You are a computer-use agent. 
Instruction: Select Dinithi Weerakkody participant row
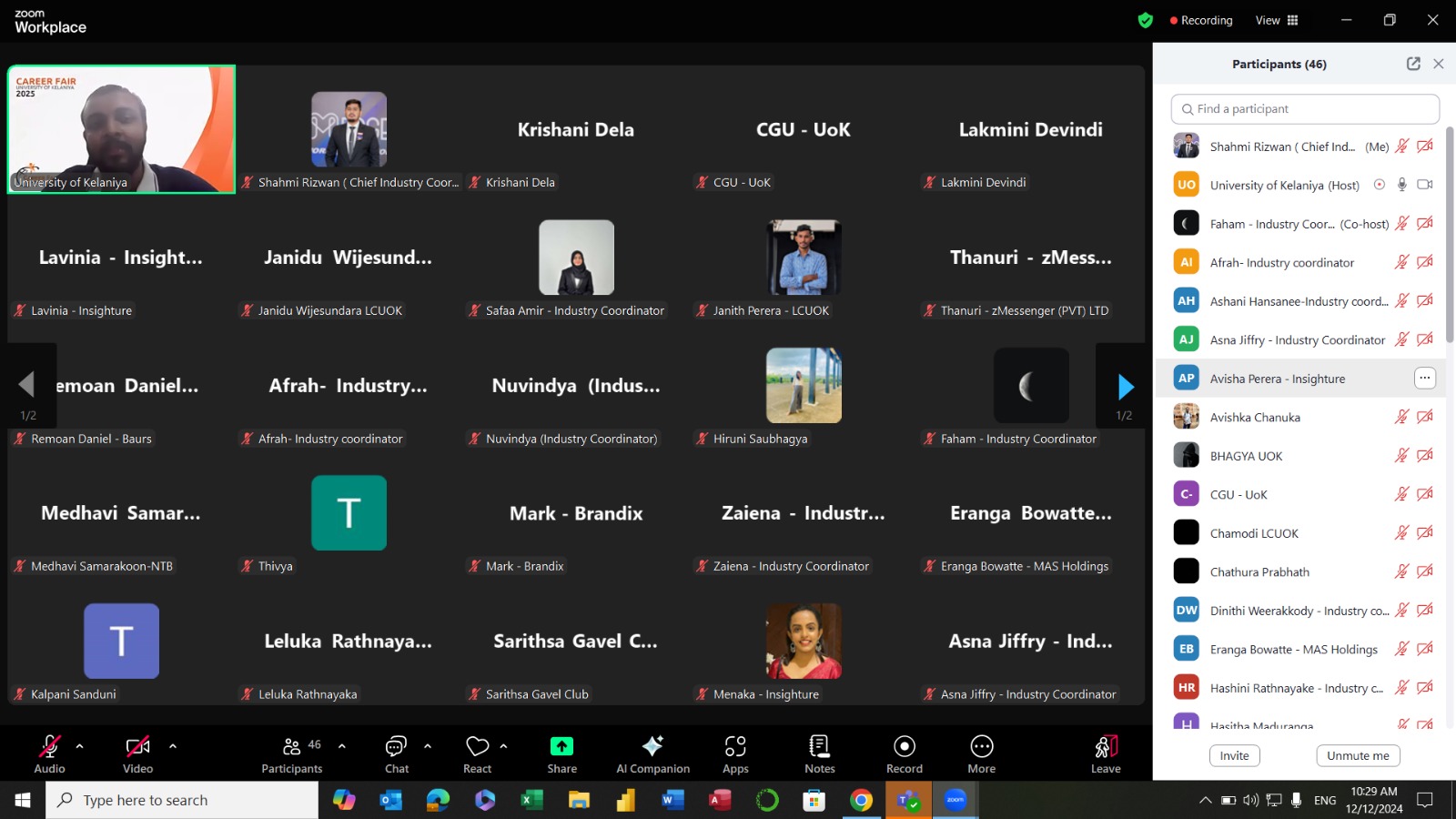[x=1299, y=611]
